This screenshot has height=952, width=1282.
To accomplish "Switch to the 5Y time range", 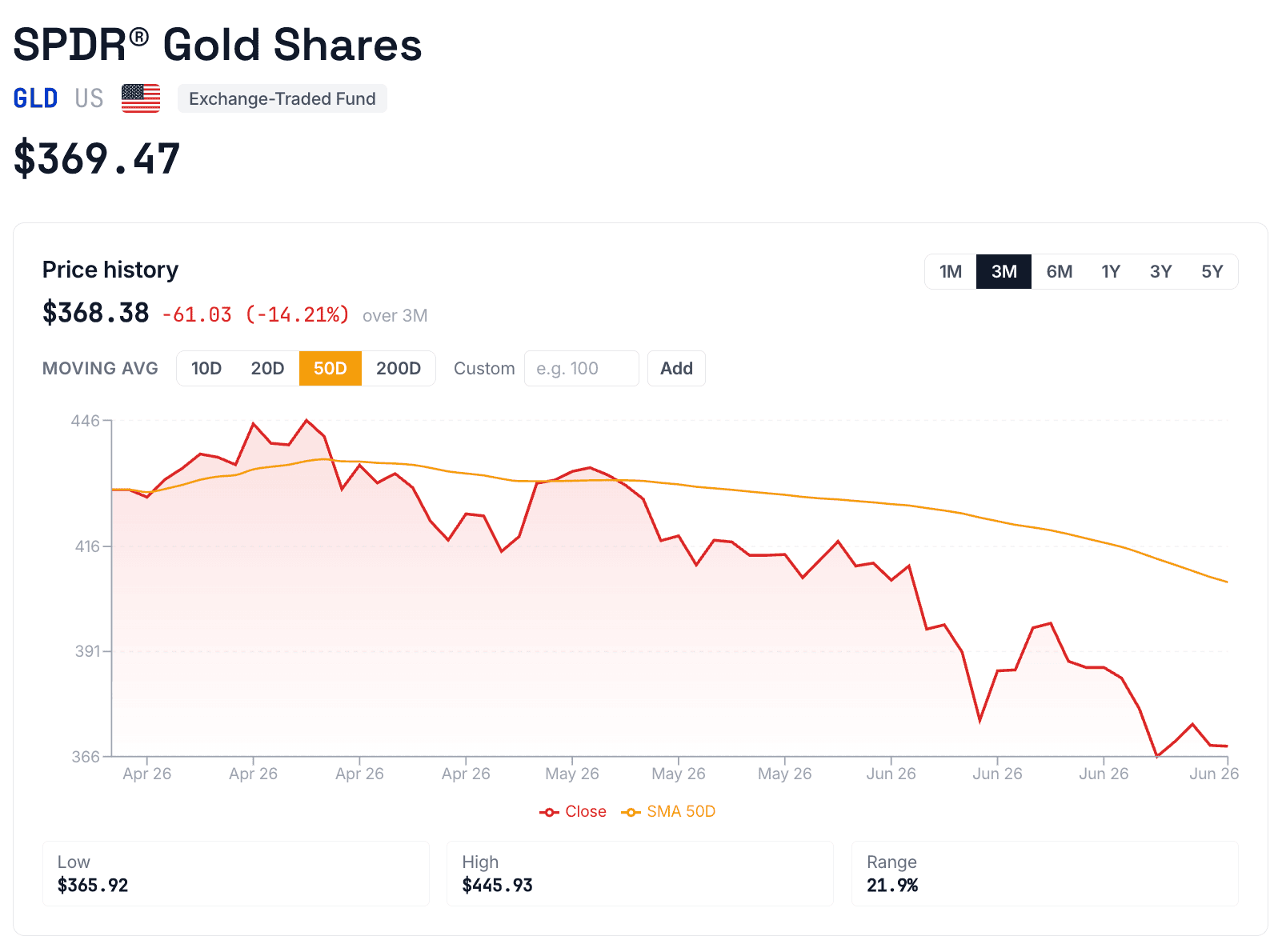I will point(1212,271).
